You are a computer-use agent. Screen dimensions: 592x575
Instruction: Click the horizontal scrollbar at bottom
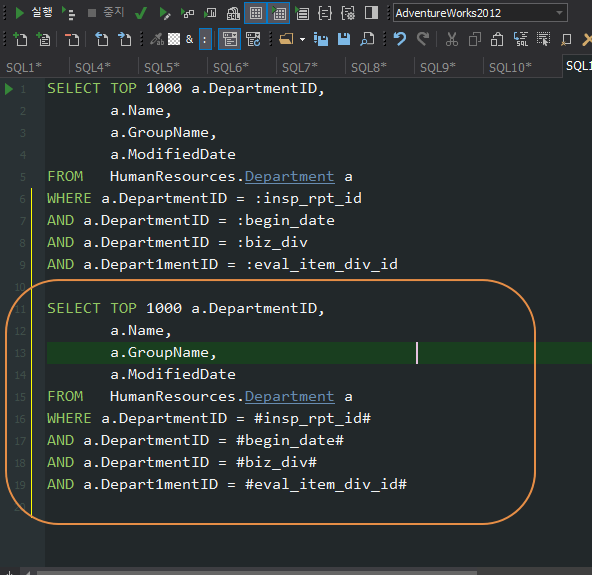(257, 572)
